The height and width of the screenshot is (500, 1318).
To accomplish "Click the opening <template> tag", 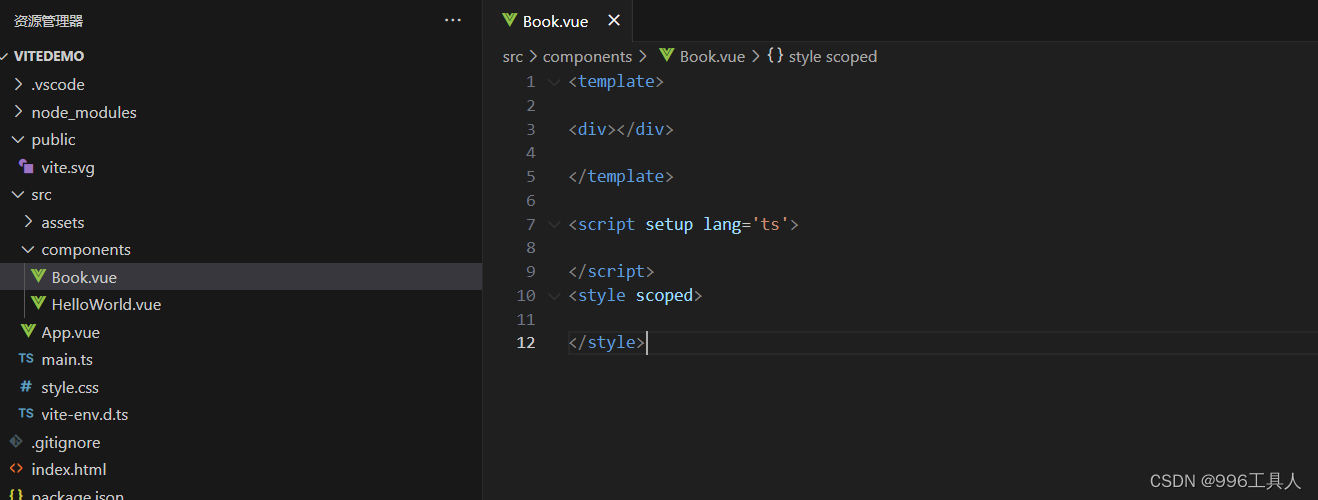I will click(x=616, y=82).
